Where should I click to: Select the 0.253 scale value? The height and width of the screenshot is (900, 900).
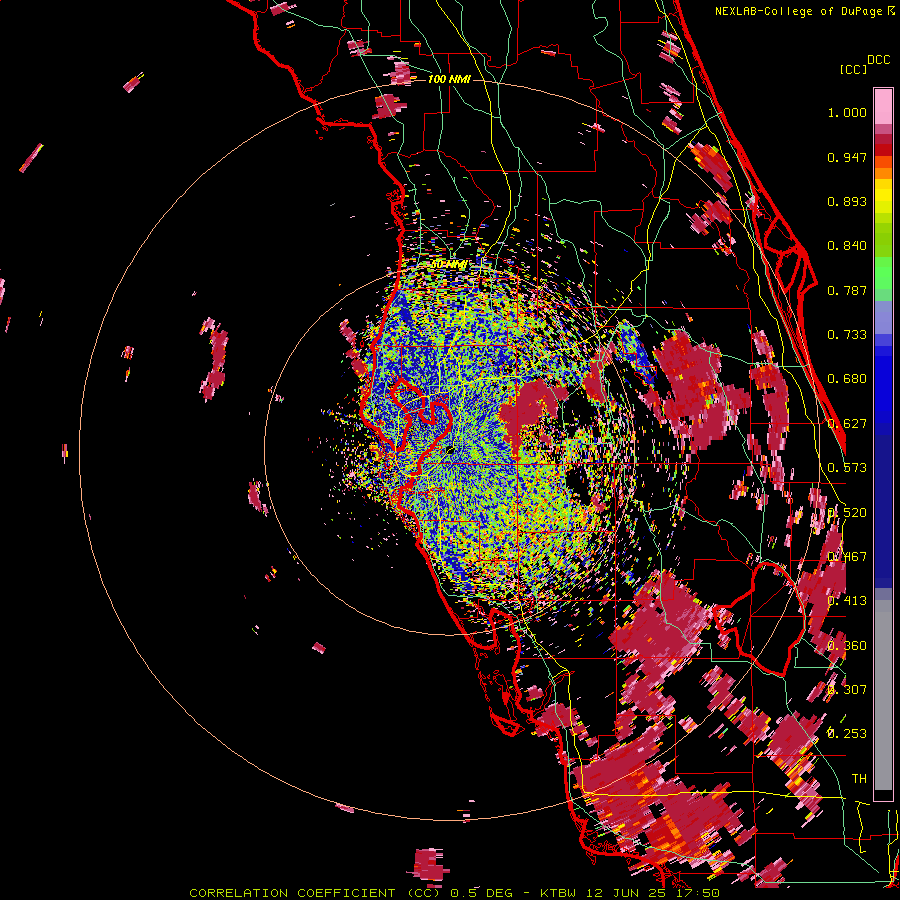coord(847,734)
